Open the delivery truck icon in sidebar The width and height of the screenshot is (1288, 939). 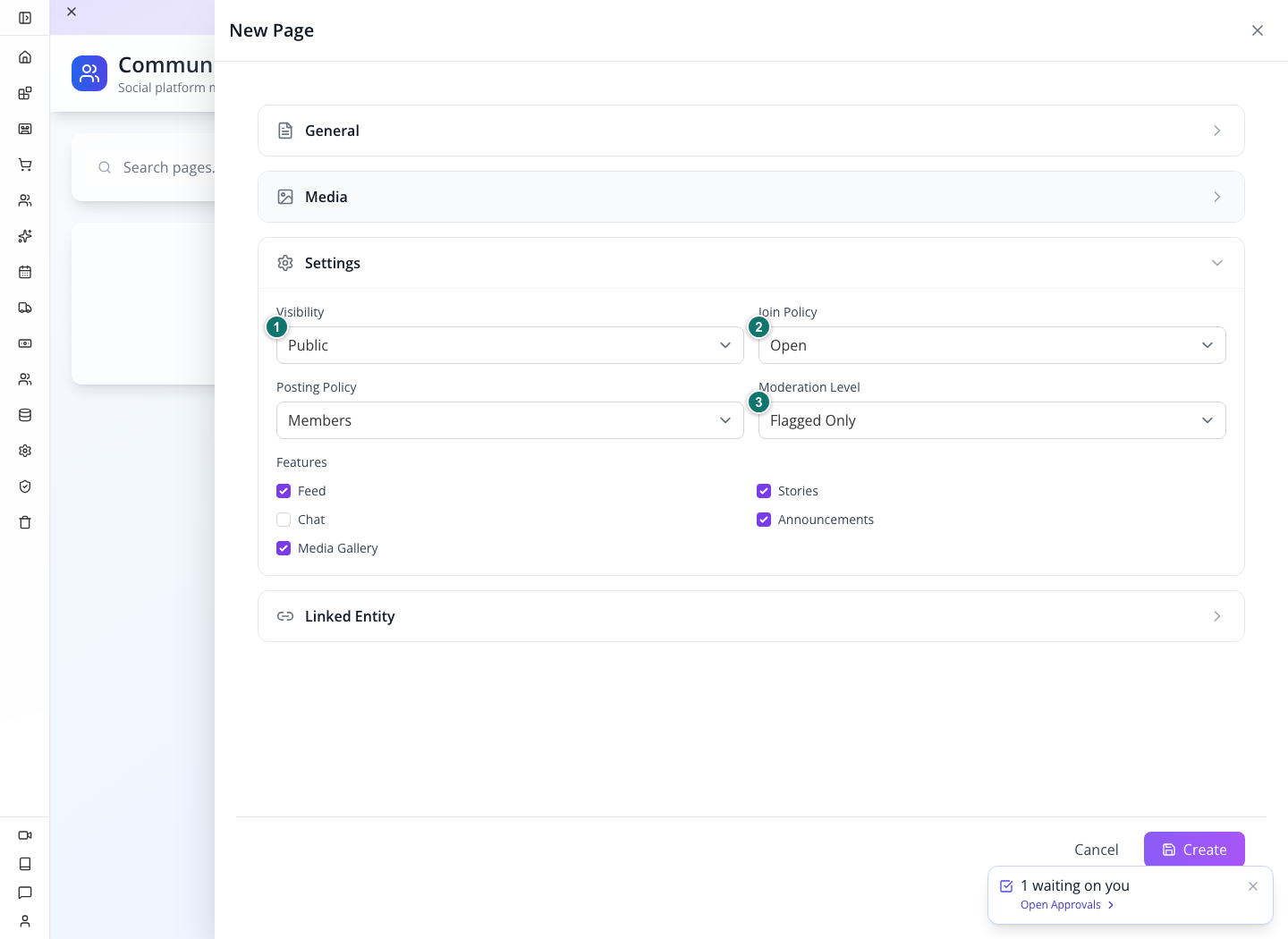coord(25,308)
